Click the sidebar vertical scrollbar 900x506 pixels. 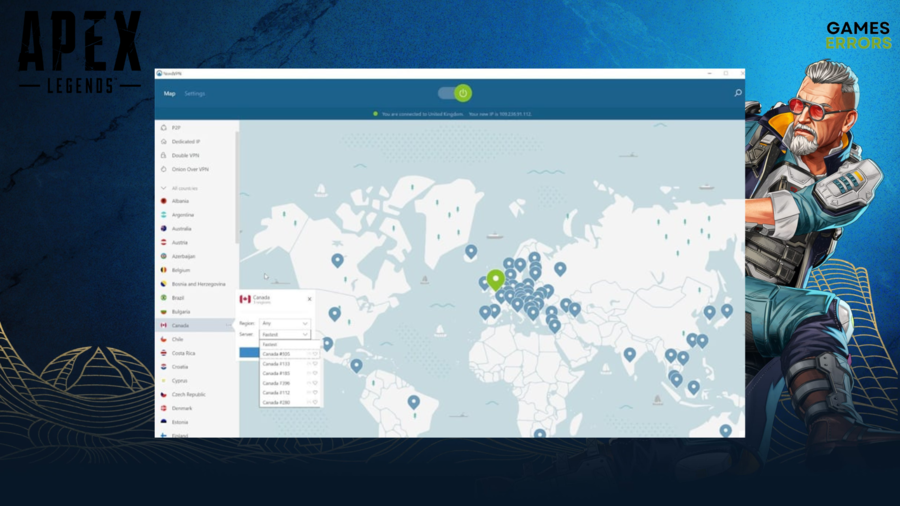pos(237,180)
